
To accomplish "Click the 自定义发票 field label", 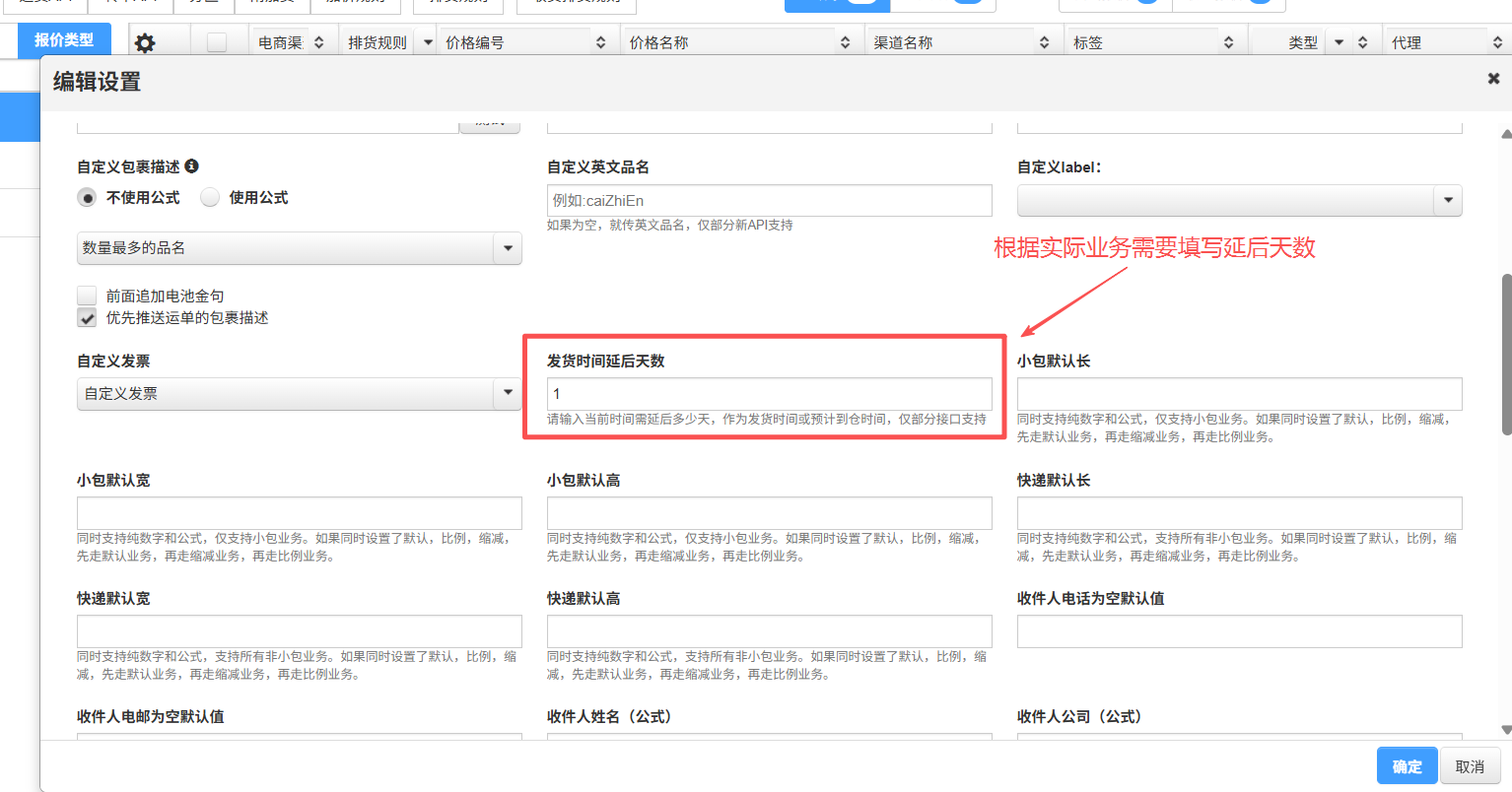I will tap(113, 362).
